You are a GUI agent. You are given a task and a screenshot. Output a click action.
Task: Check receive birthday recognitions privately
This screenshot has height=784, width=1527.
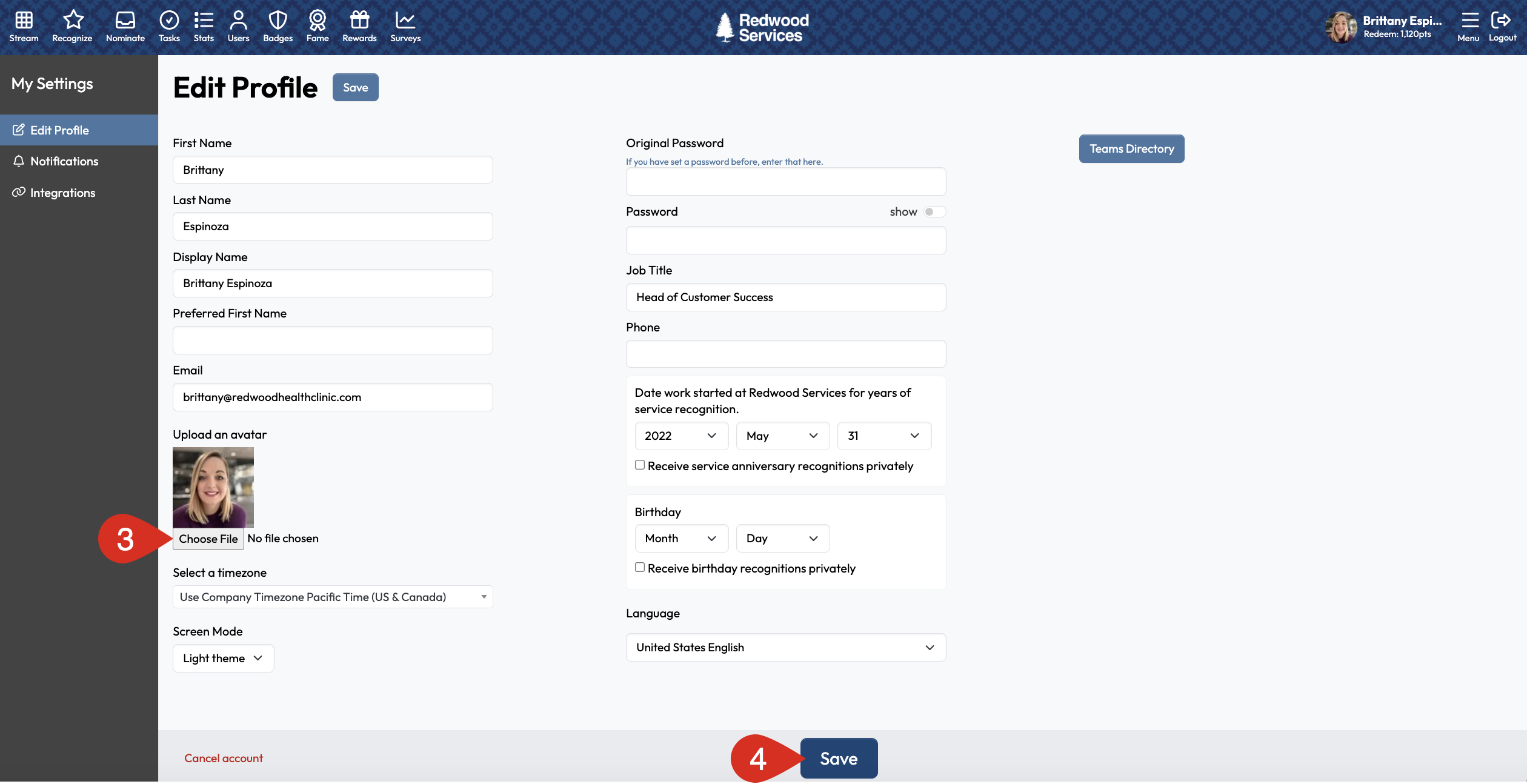click(640, 567)
